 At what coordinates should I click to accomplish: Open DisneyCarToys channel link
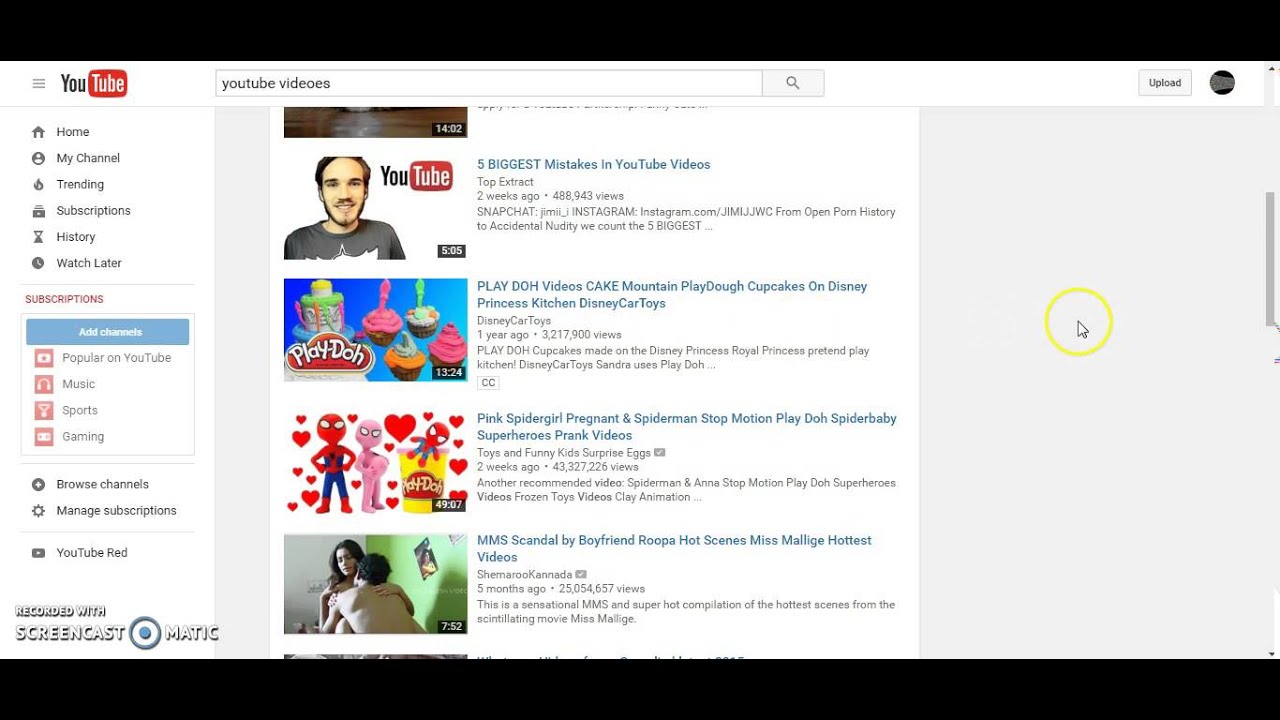click(x=514, y=321)
